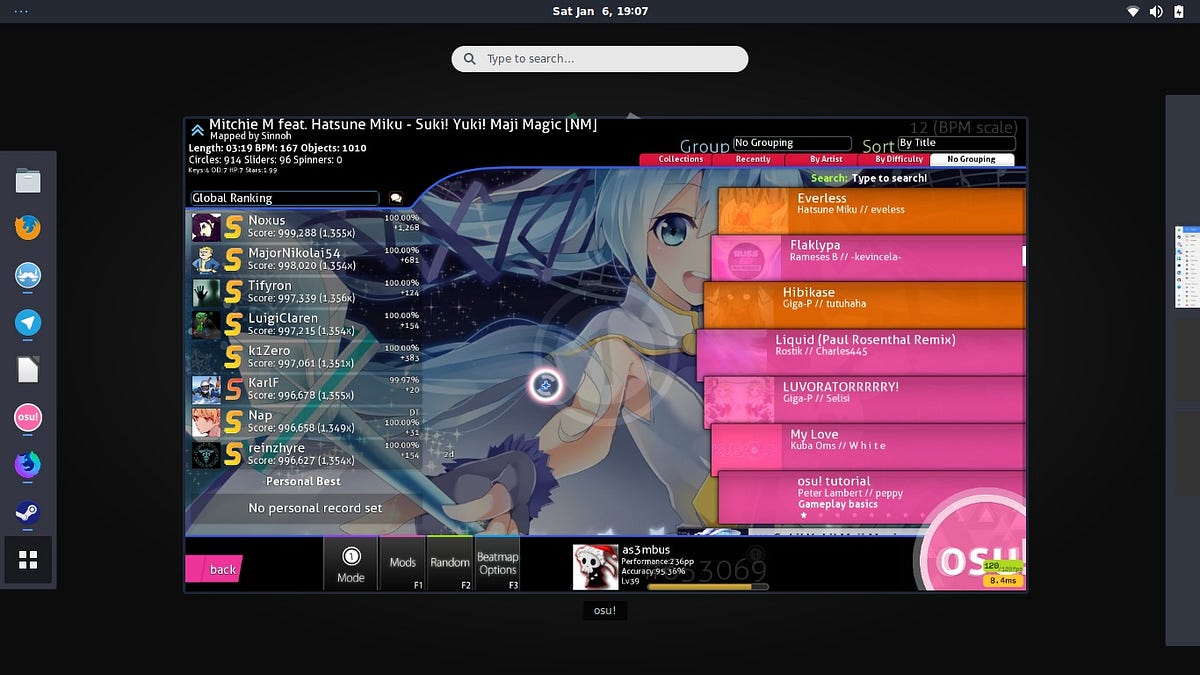Click reinzhyre avatar in leaderboard
This screenshot has width=1200, height=675.
[x=206, y=455]
